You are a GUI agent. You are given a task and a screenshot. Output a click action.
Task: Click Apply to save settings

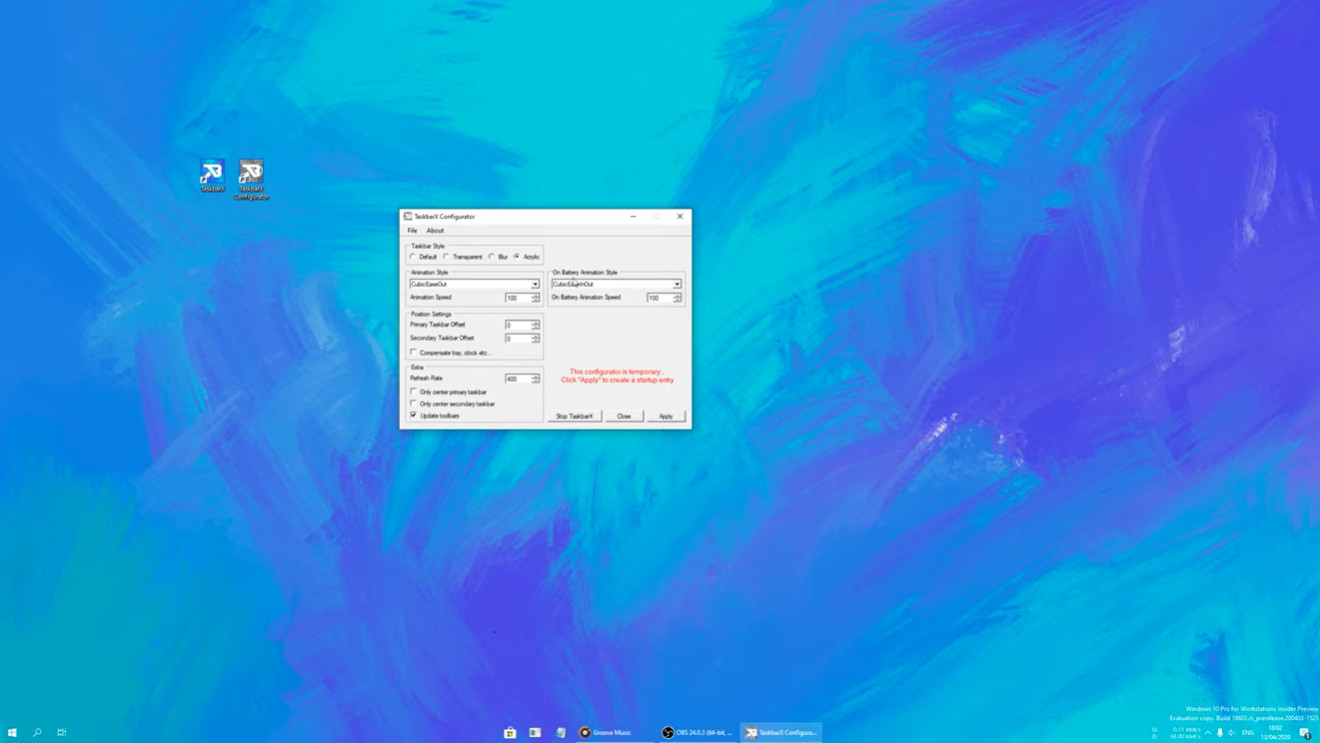pos(666,416)
